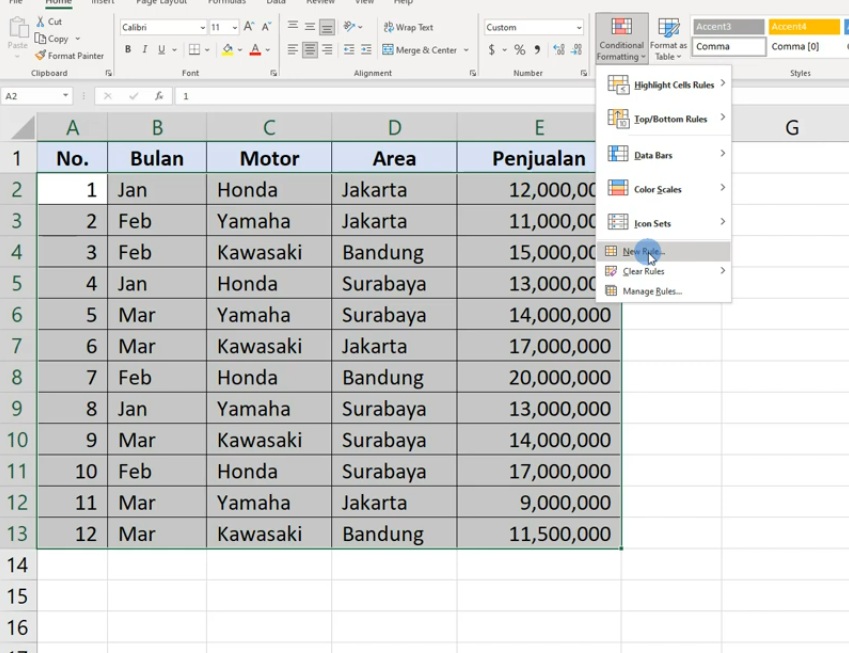Apply red font color A

click(255, 50)
